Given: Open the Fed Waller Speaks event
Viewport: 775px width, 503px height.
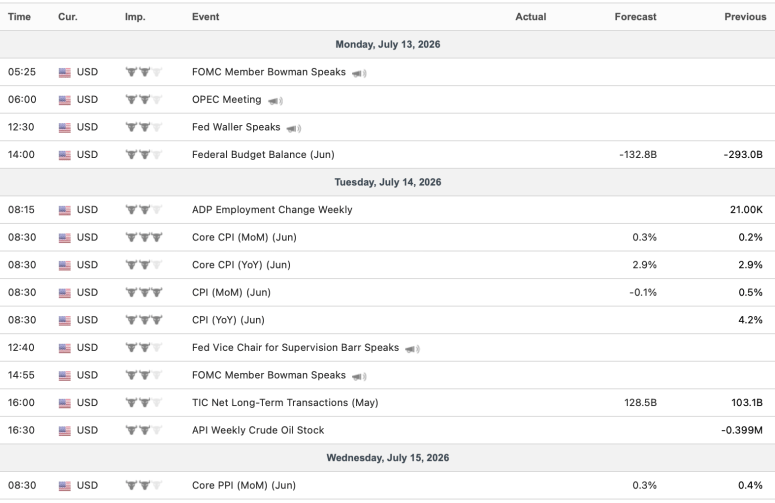Looking at the screenshot, I should tap(236, 127).
